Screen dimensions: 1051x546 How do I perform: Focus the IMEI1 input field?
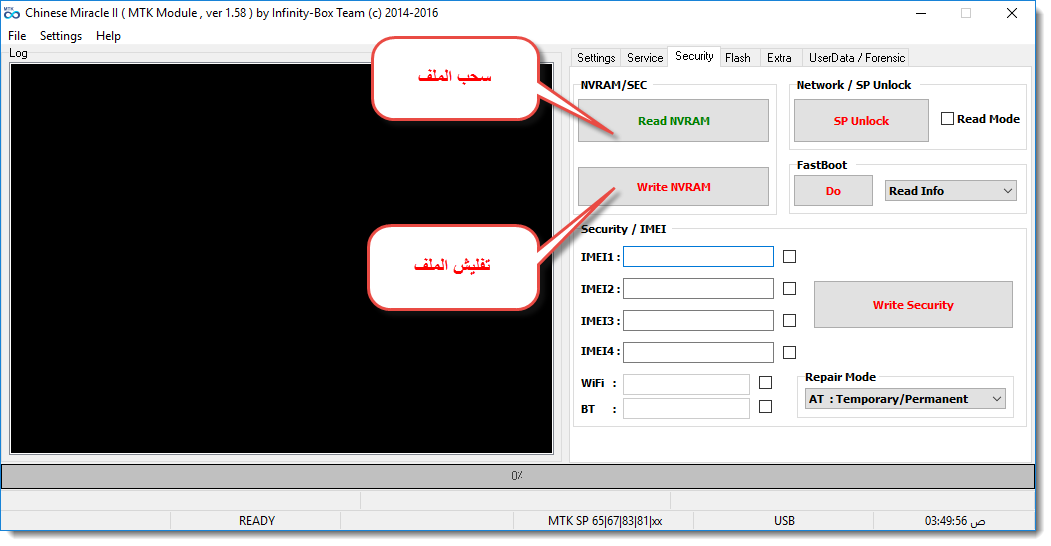tap(698, 257)
